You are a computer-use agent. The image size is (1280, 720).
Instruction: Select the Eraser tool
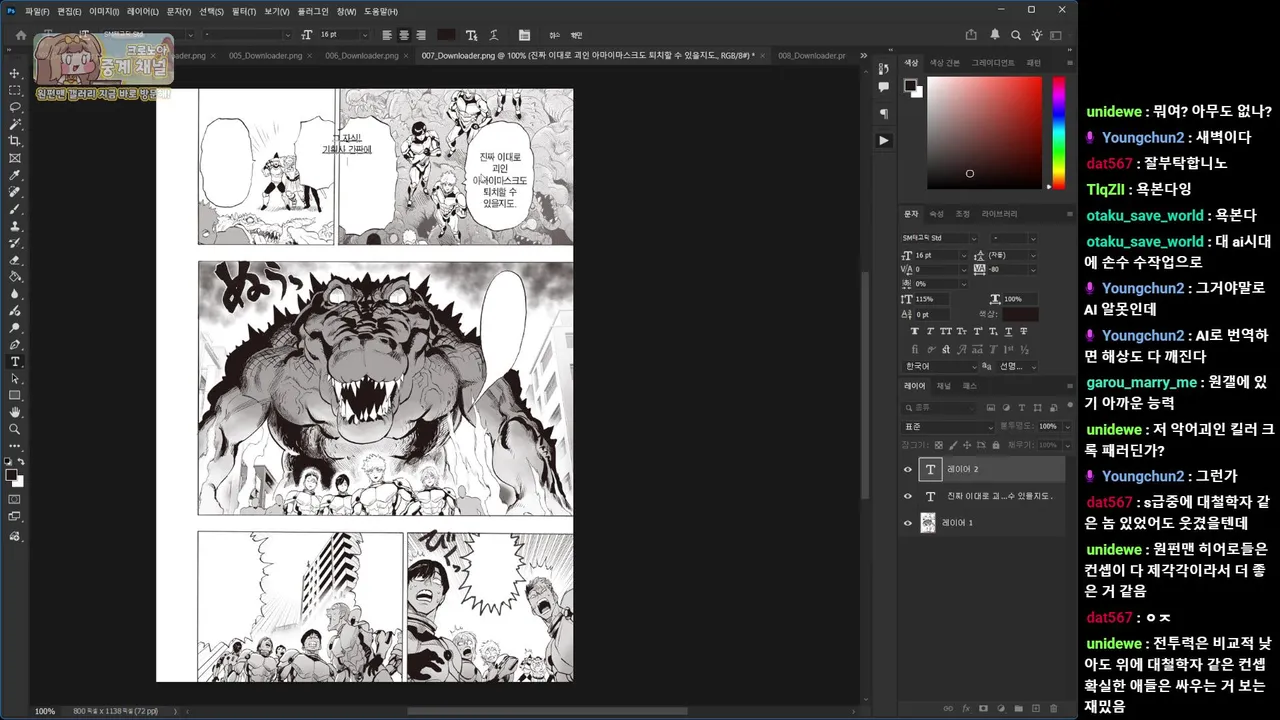(x=15, y=260)
